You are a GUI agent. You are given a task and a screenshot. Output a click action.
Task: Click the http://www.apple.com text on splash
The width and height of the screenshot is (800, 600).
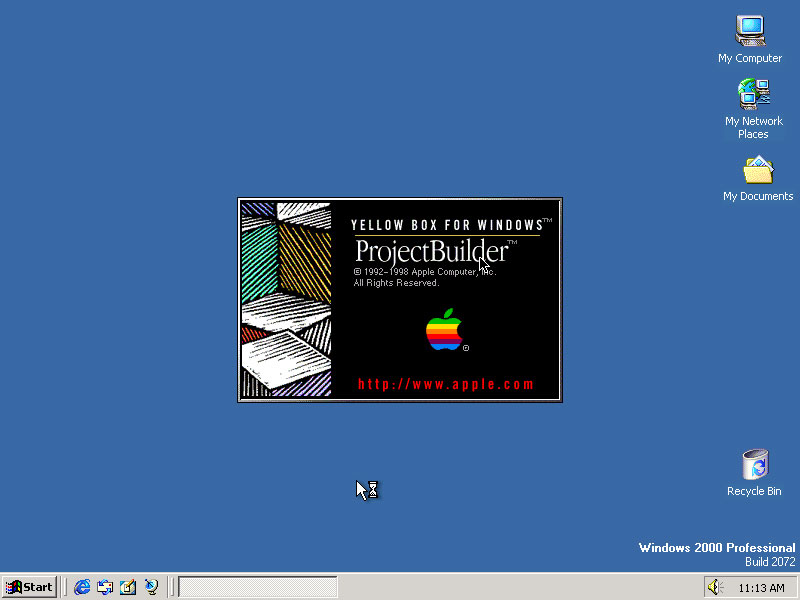click(445, 384)
